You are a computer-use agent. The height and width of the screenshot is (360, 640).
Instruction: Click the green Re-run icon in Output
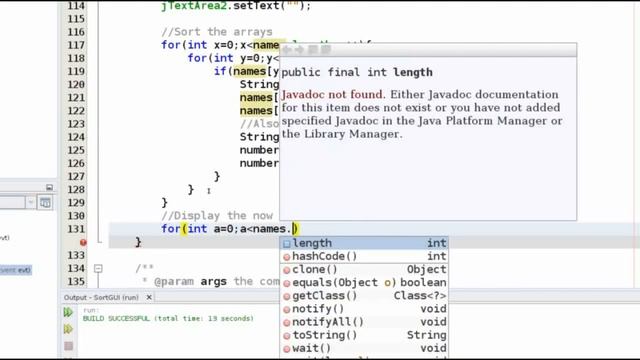tap(68, 312)
